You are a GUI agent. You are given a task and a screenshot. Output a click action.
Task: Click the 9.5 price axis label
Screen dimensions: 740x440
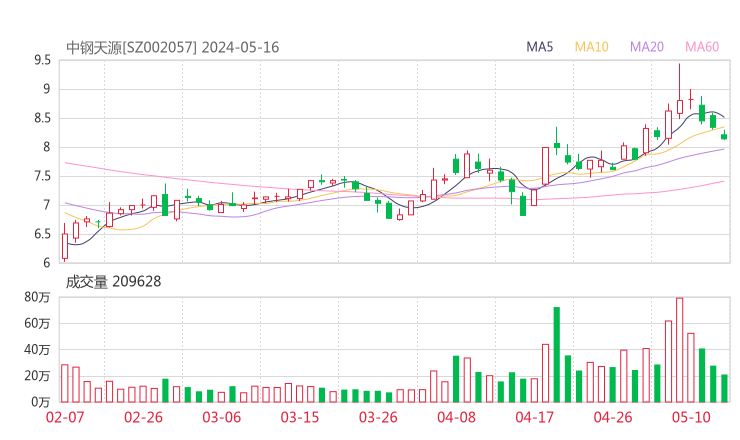point(42,60)
